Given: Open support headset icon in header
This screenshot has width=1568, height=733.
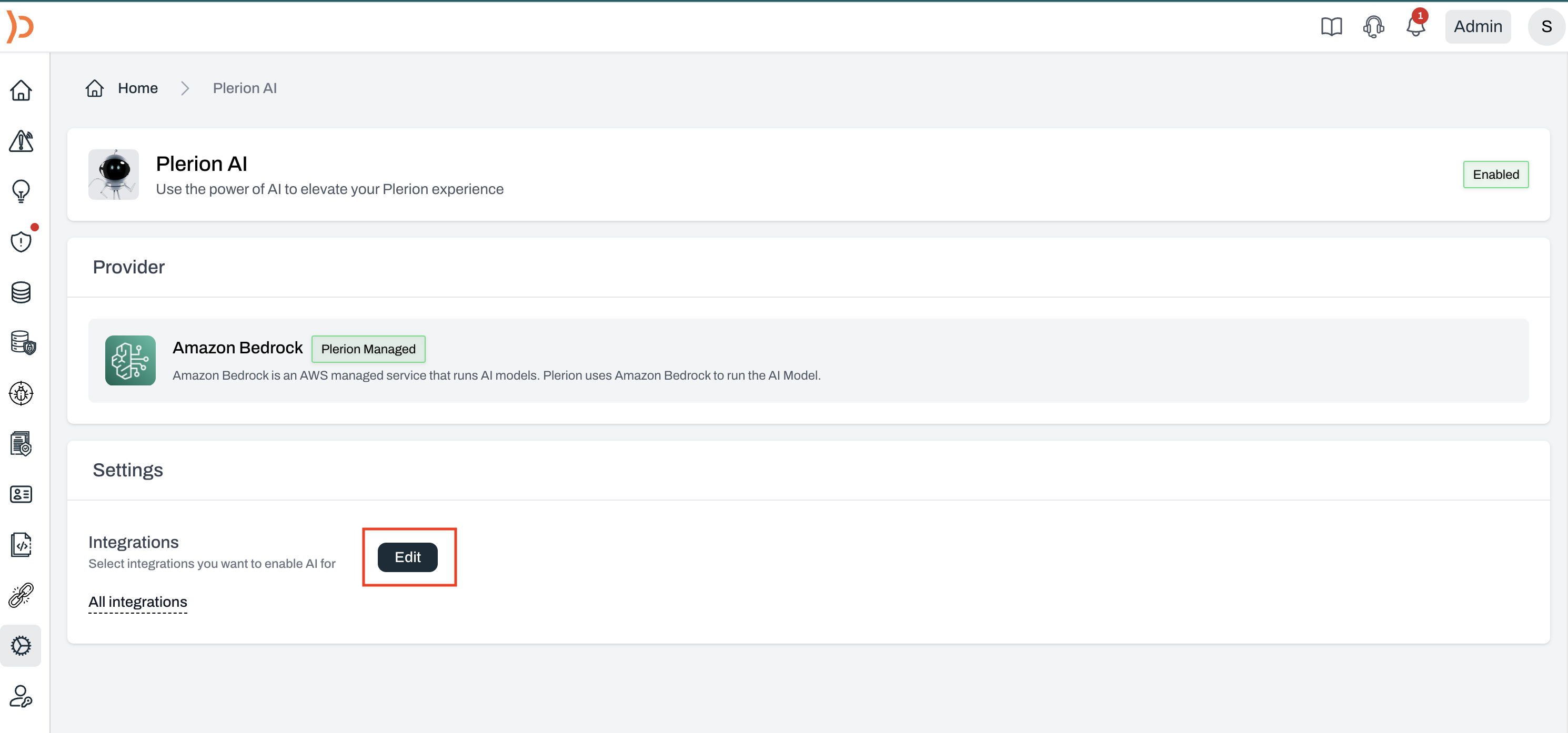Looking at the screenshot, I should click(1373, 27).
